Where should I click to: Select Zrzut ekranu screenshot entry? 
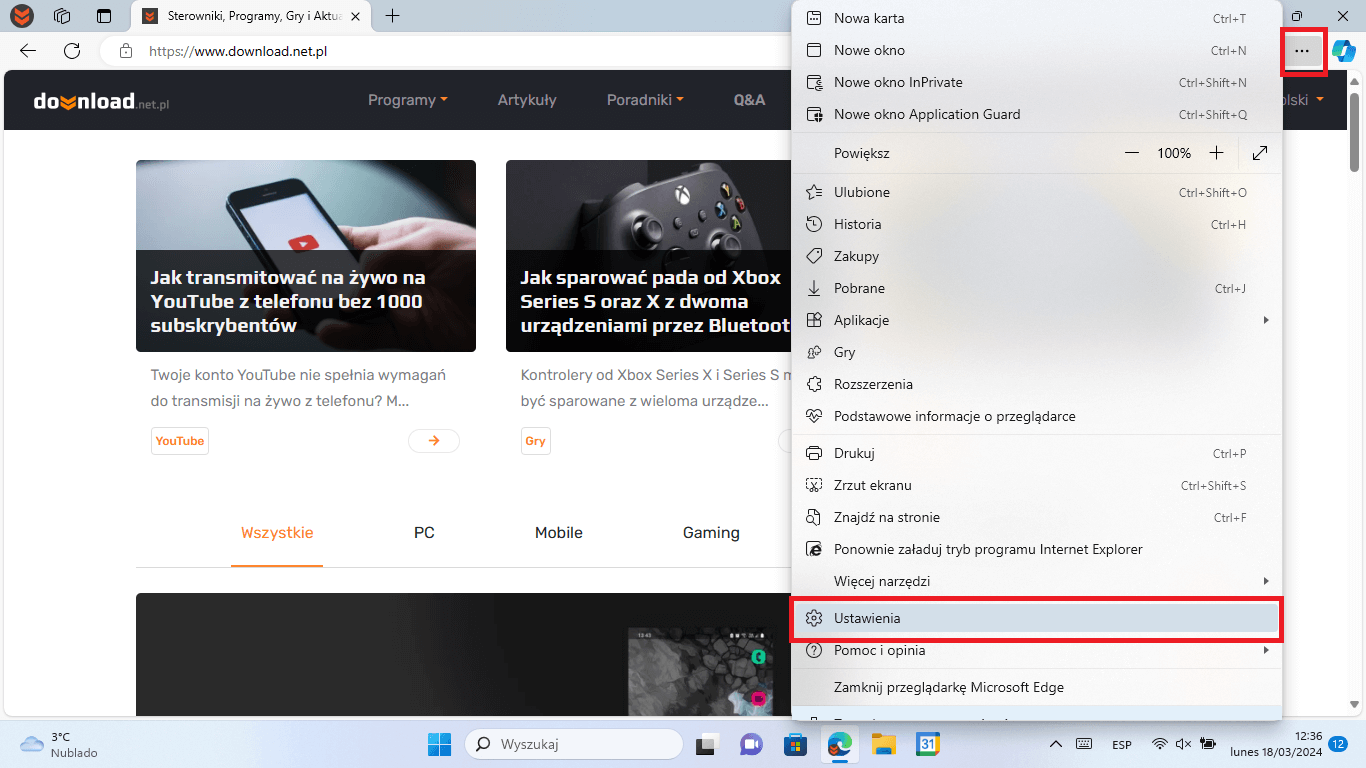1036,485
